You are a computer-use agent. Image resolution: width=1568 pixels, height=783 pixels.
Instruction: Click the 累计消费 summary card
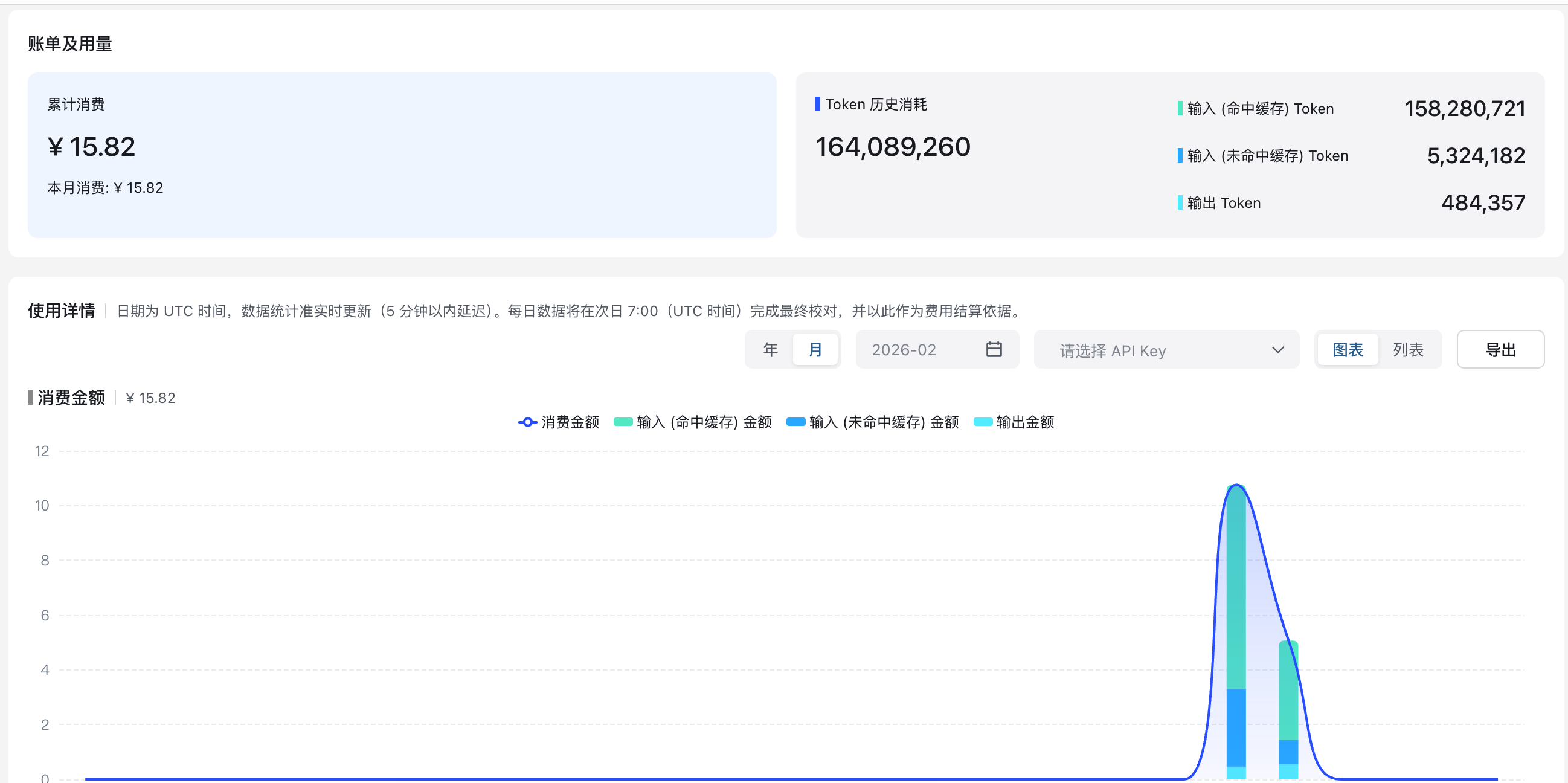[402, 155]
